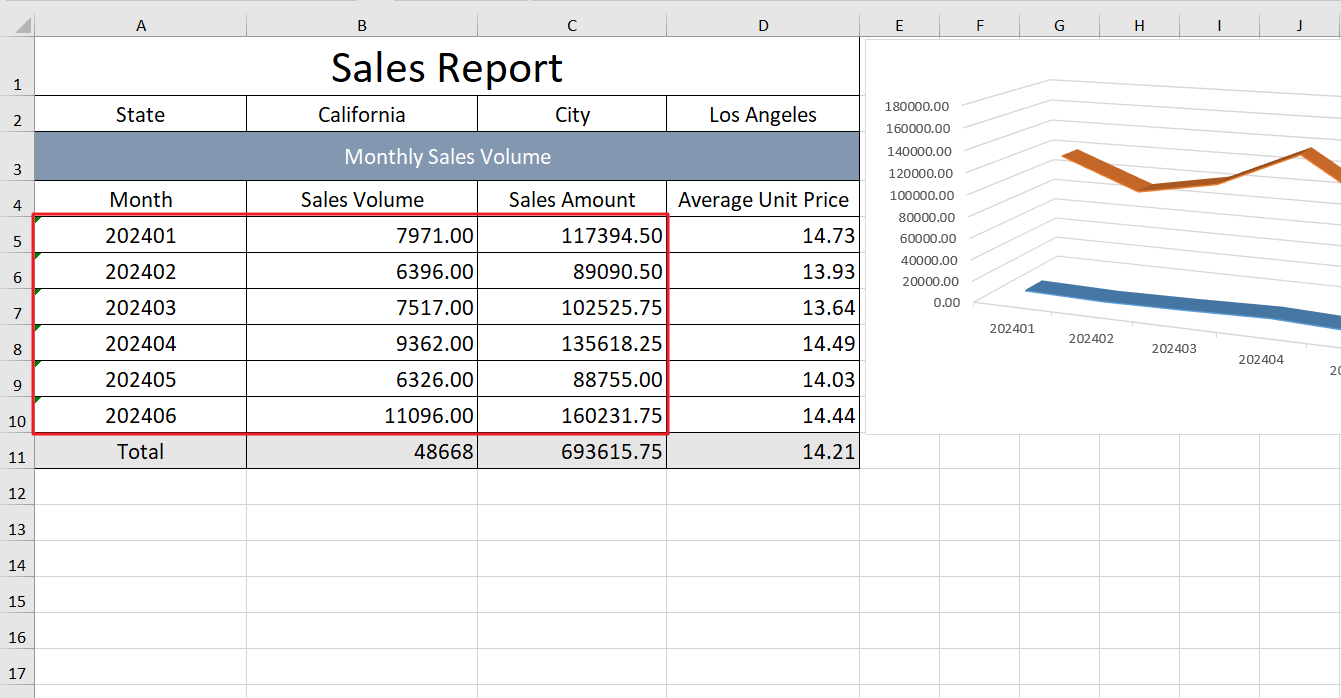Select the Average Unit Price header cell
The width and height of the screenshot is (1341, 698).
point(763,200)
